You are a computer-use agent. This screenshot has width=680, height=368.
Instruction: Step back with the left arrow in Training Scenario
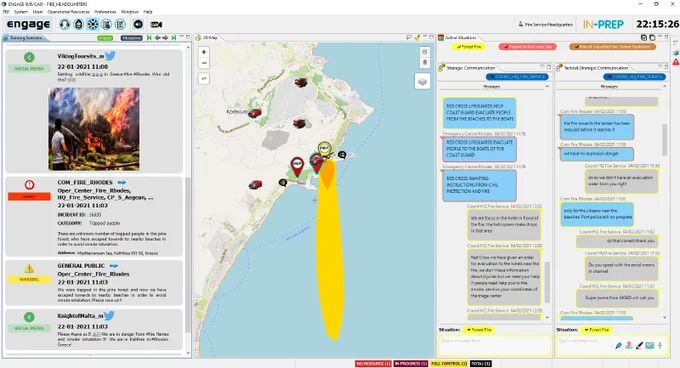[x=157, y=38]
